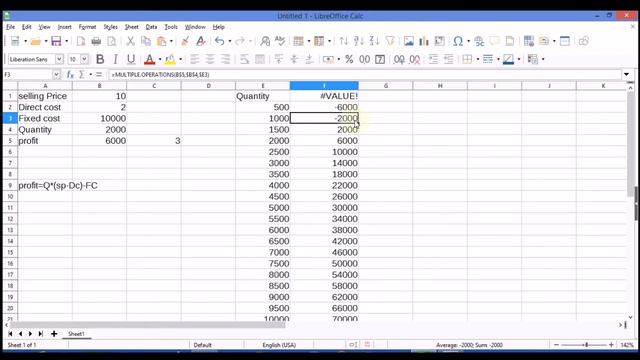Viewport: 640px width, 360px height.
Task: Click the Function wizard fx icon
Action: (x=70, y=74)
